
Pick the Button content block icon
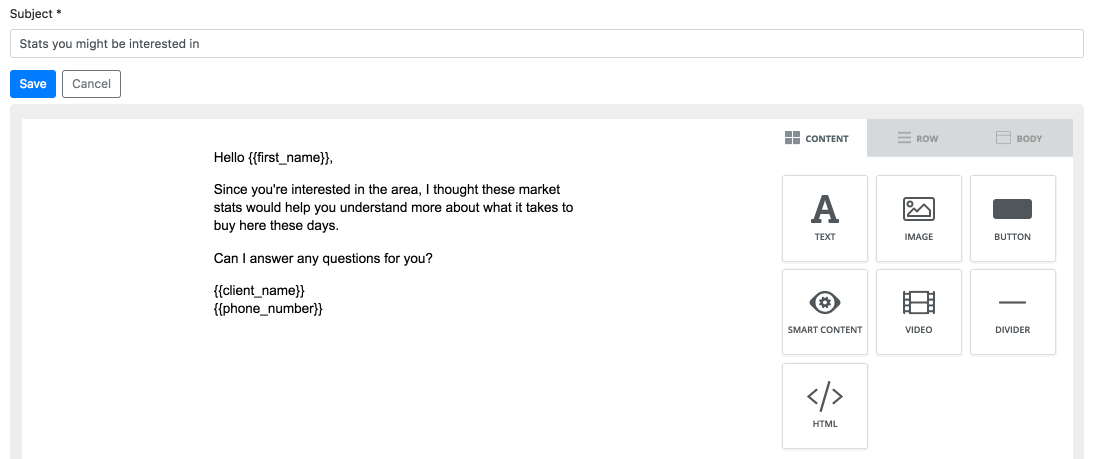[1012, 209]
